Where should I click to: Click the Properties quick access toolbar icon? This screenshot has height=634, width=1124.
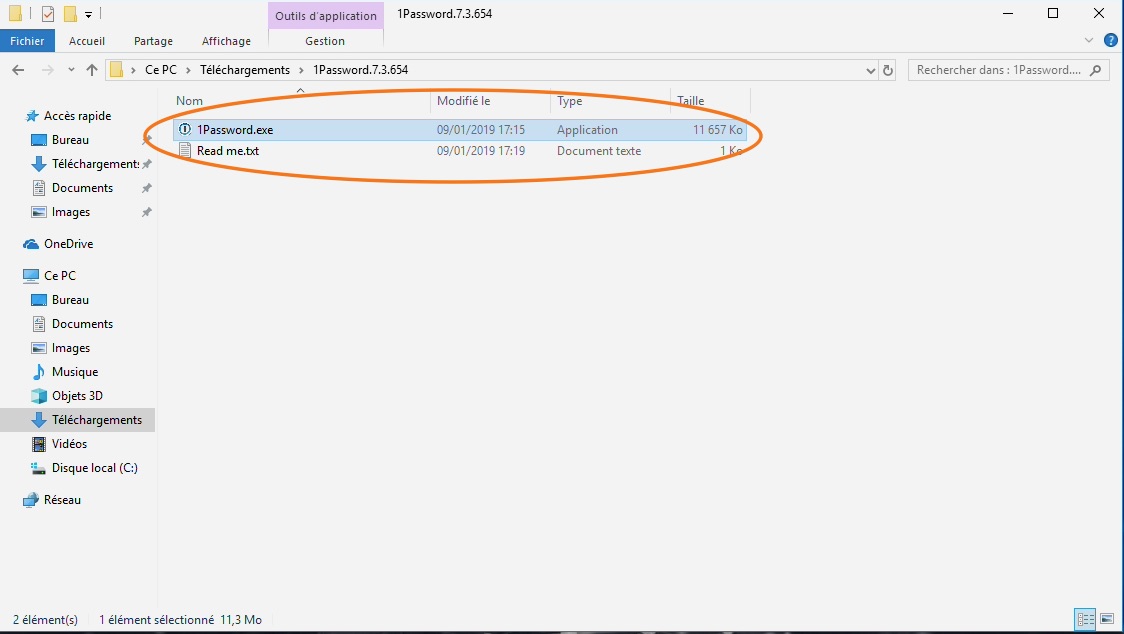[x=48, y=14]
